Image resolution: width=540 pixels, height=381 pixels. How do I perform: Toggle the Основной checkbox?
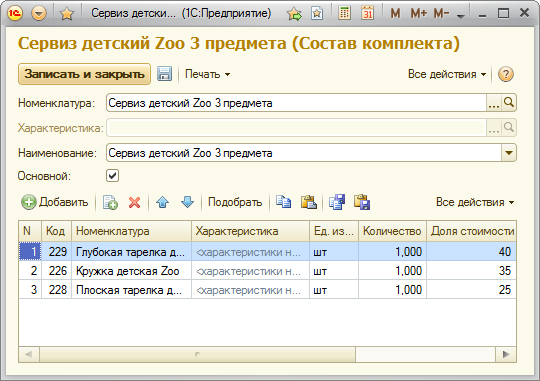pyautogui.click(x=113, y=176)
